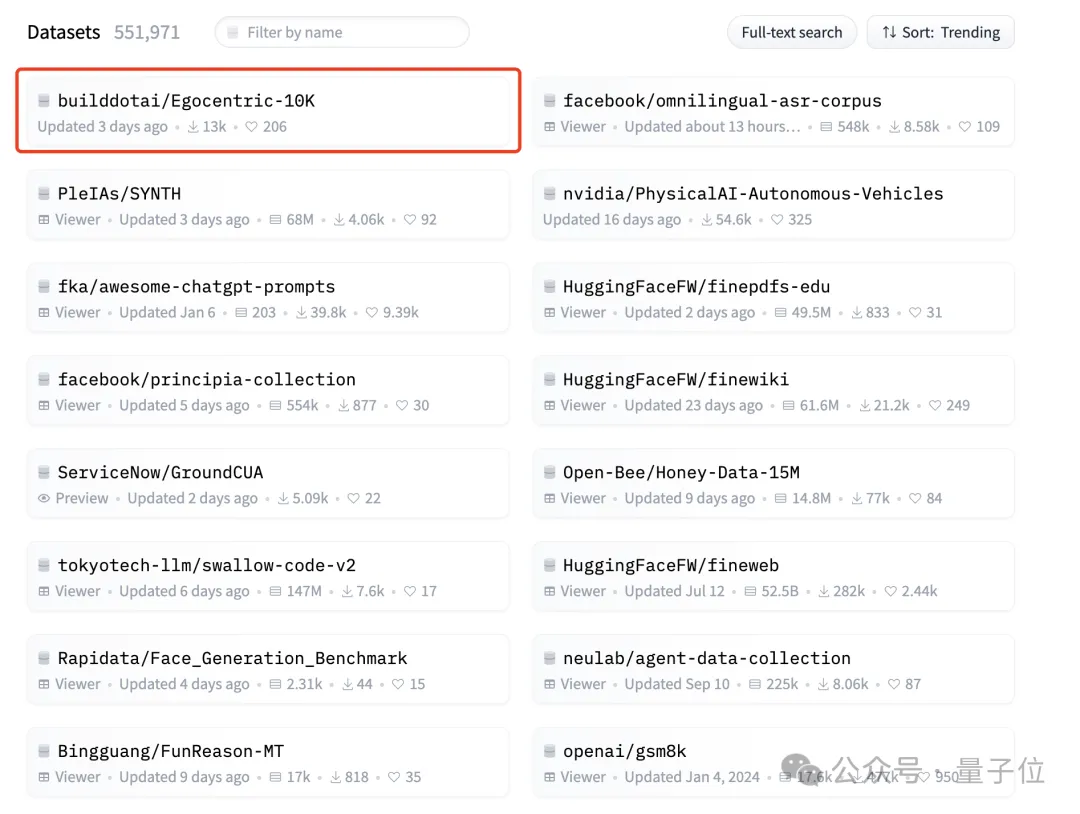Open facebook/principia-collection dataset
The height and width of the screenshot is (814, 1080).
[x=206, y=380]
